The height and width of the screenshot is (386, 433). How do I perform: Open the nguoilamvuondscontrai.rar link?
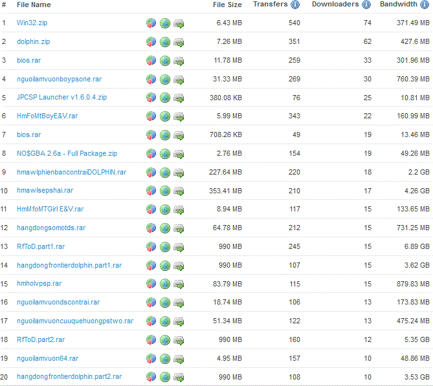click(58, 302)
